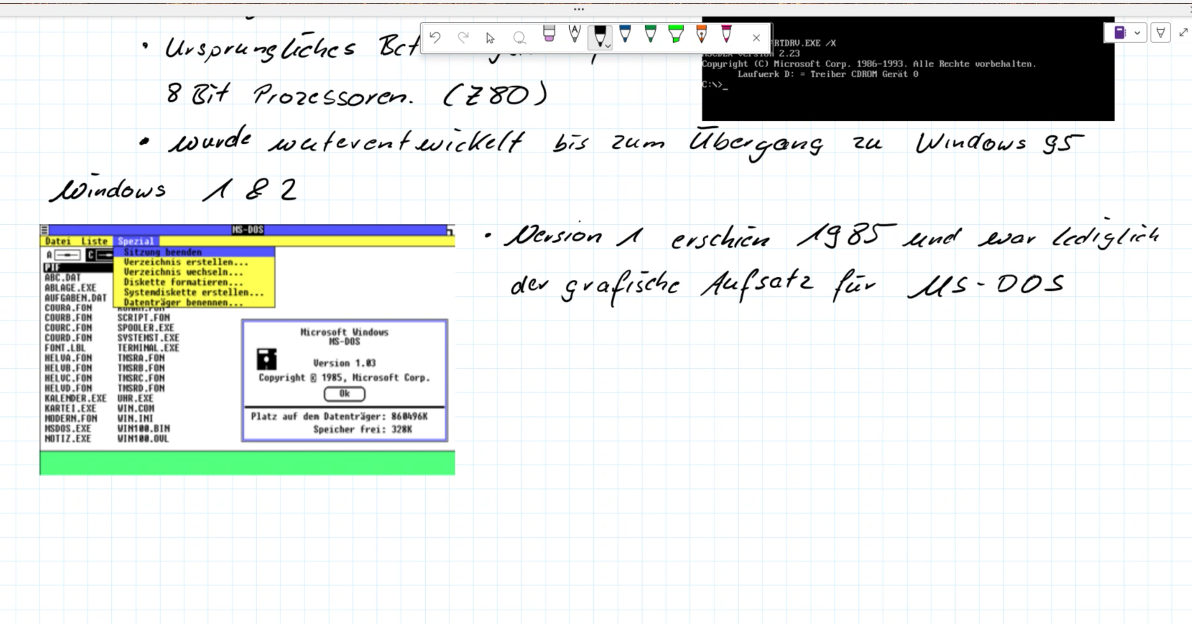Toggle the pen toolbar button at top right
Viewport: 1192px width, 624px height.
pos(1161,33)
